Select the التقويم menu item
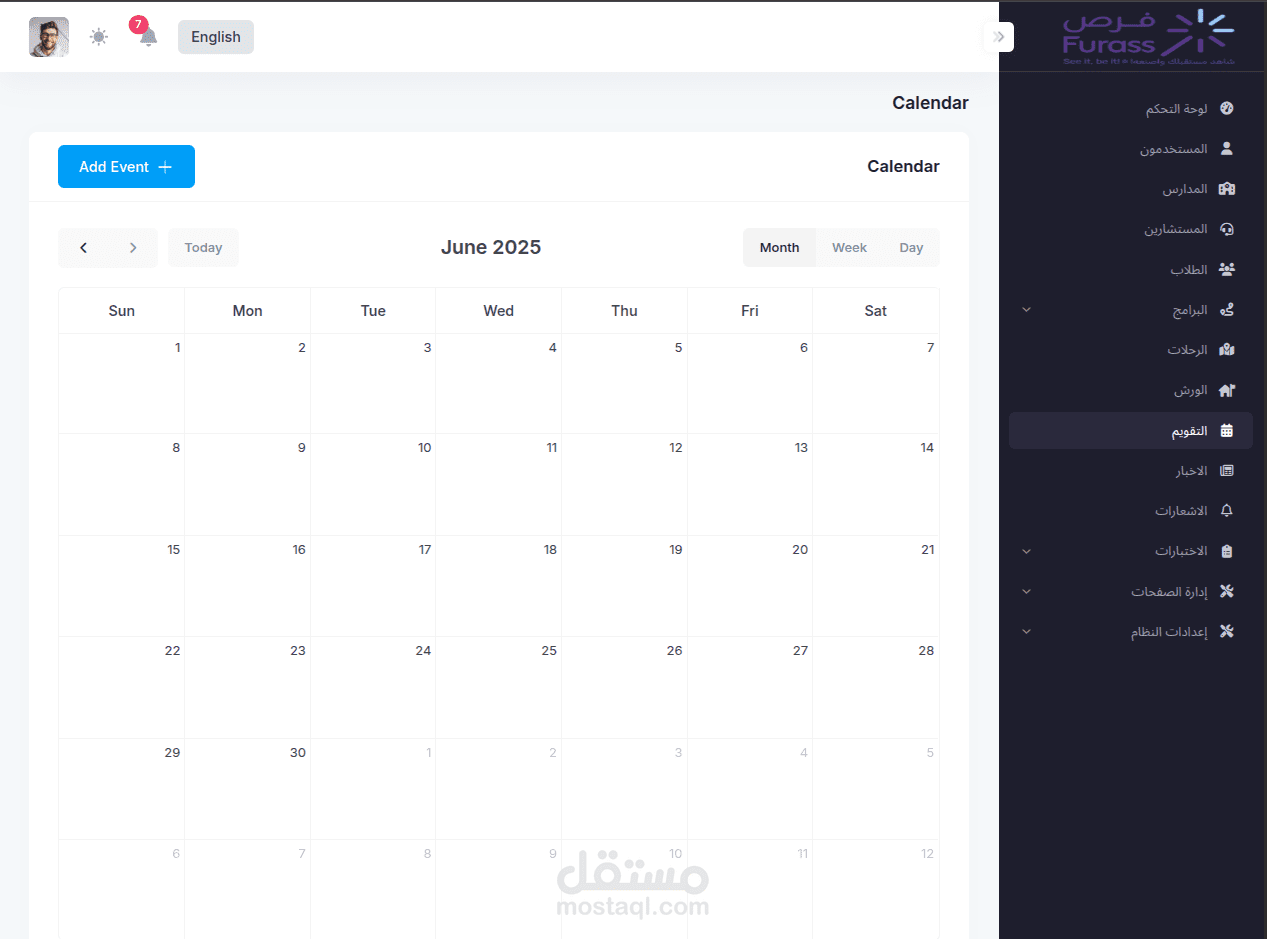1267x939 pixels. click(1130, 431)
